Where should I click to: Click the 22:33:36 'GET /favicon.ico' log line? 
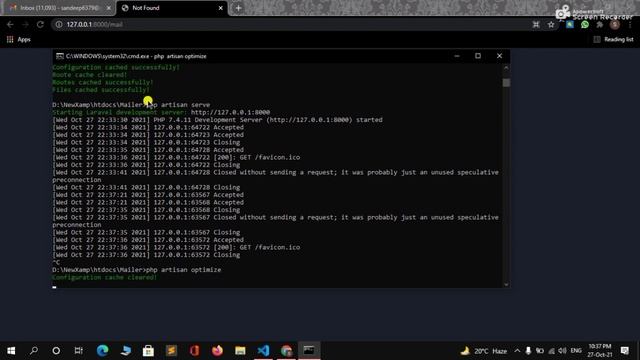[x=176, y=158]
